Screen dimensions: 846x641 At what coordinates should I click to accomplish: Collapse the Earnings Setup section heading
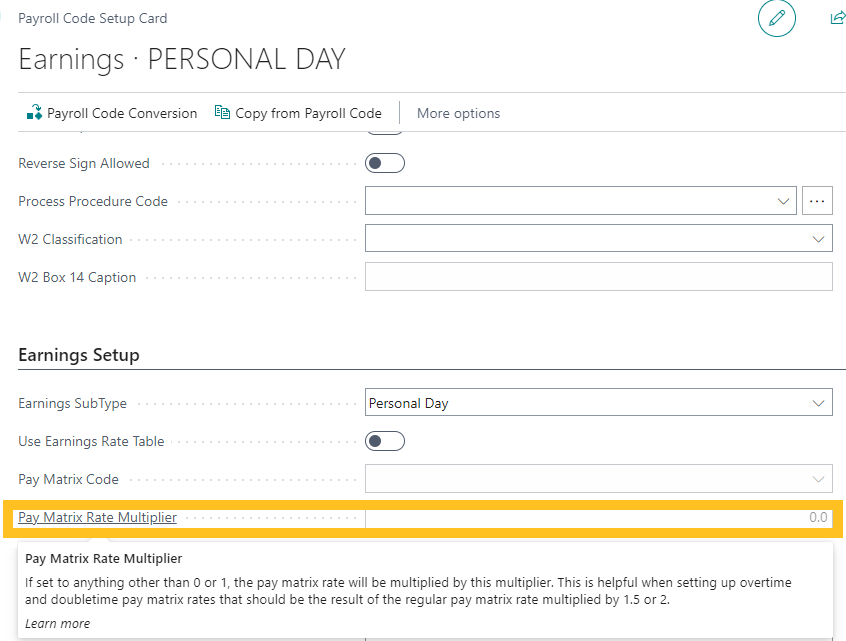click(x=79, y=355)
